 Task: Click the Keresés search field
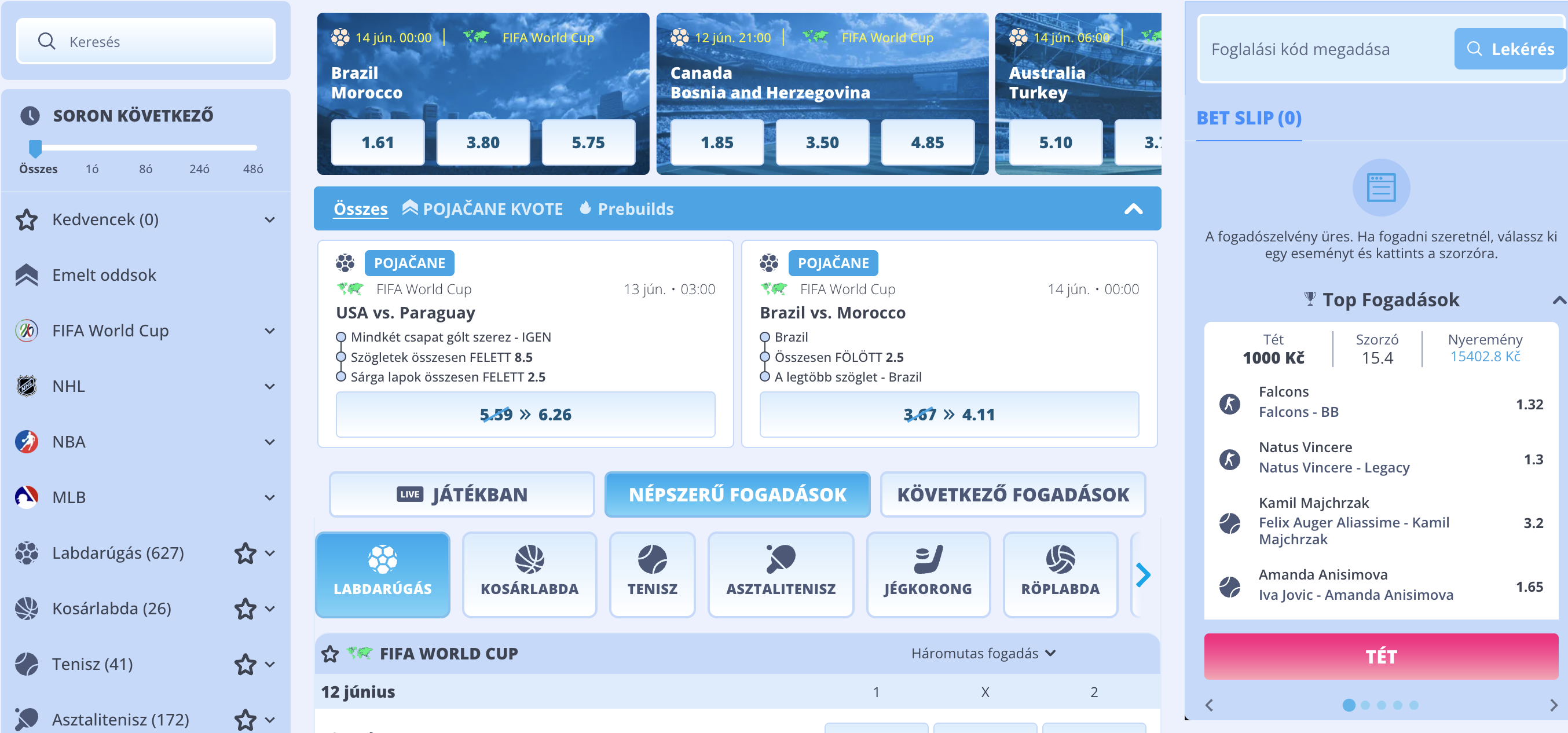(146, 42)
